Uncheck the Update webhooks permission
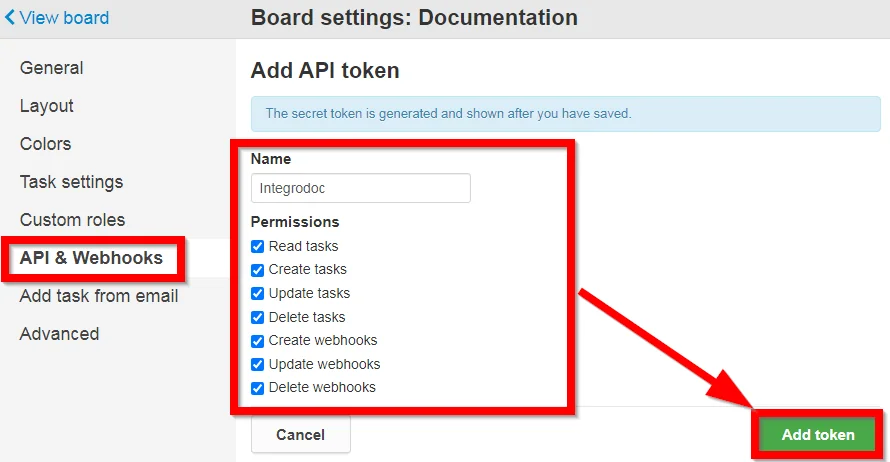The image size is (890, 462). pyautogui.click(x=257, y=364)
